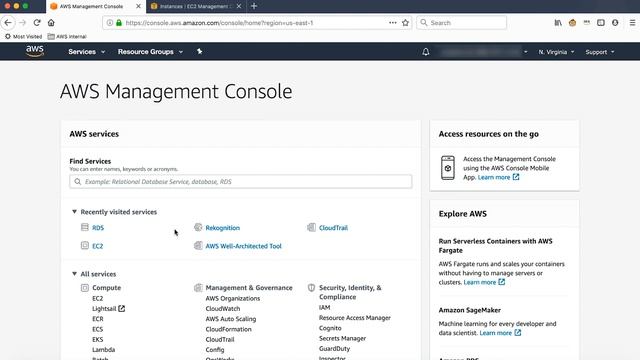Click the Management & Governance icon
640x360 pixels.
tap(198, 288)
